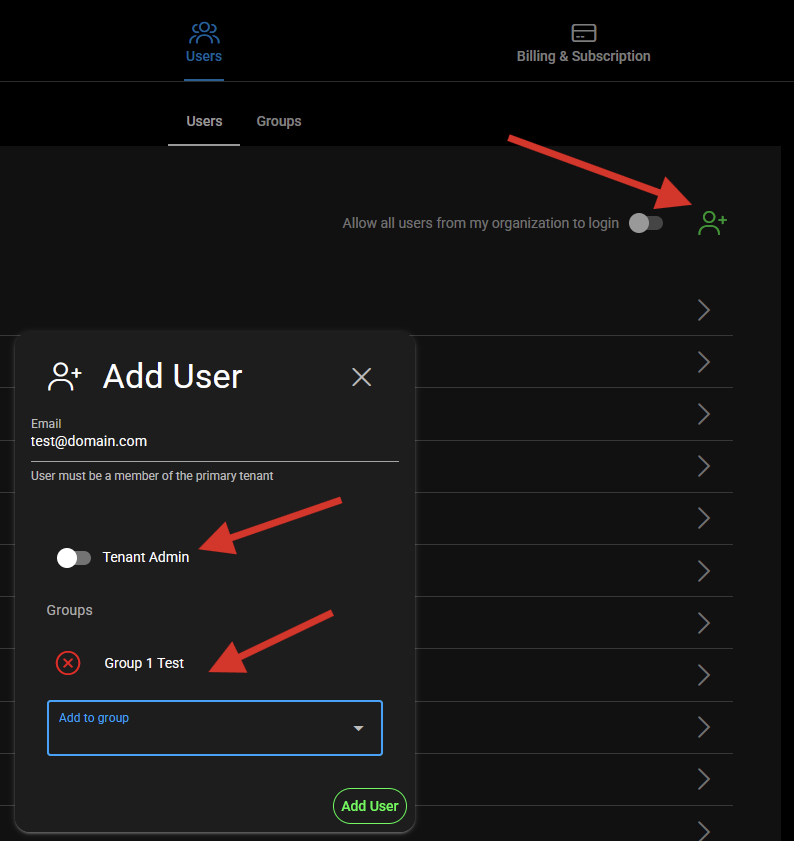Click the Users people icon in top navigation

point(204,32)
